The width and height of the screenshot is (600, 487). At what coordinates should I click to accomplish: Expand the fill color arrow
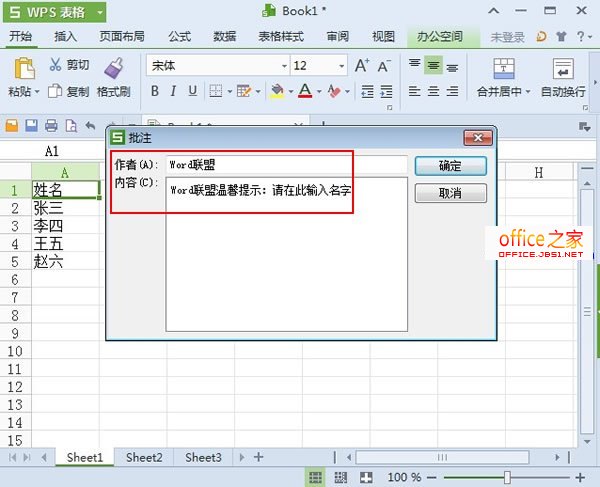291,91
